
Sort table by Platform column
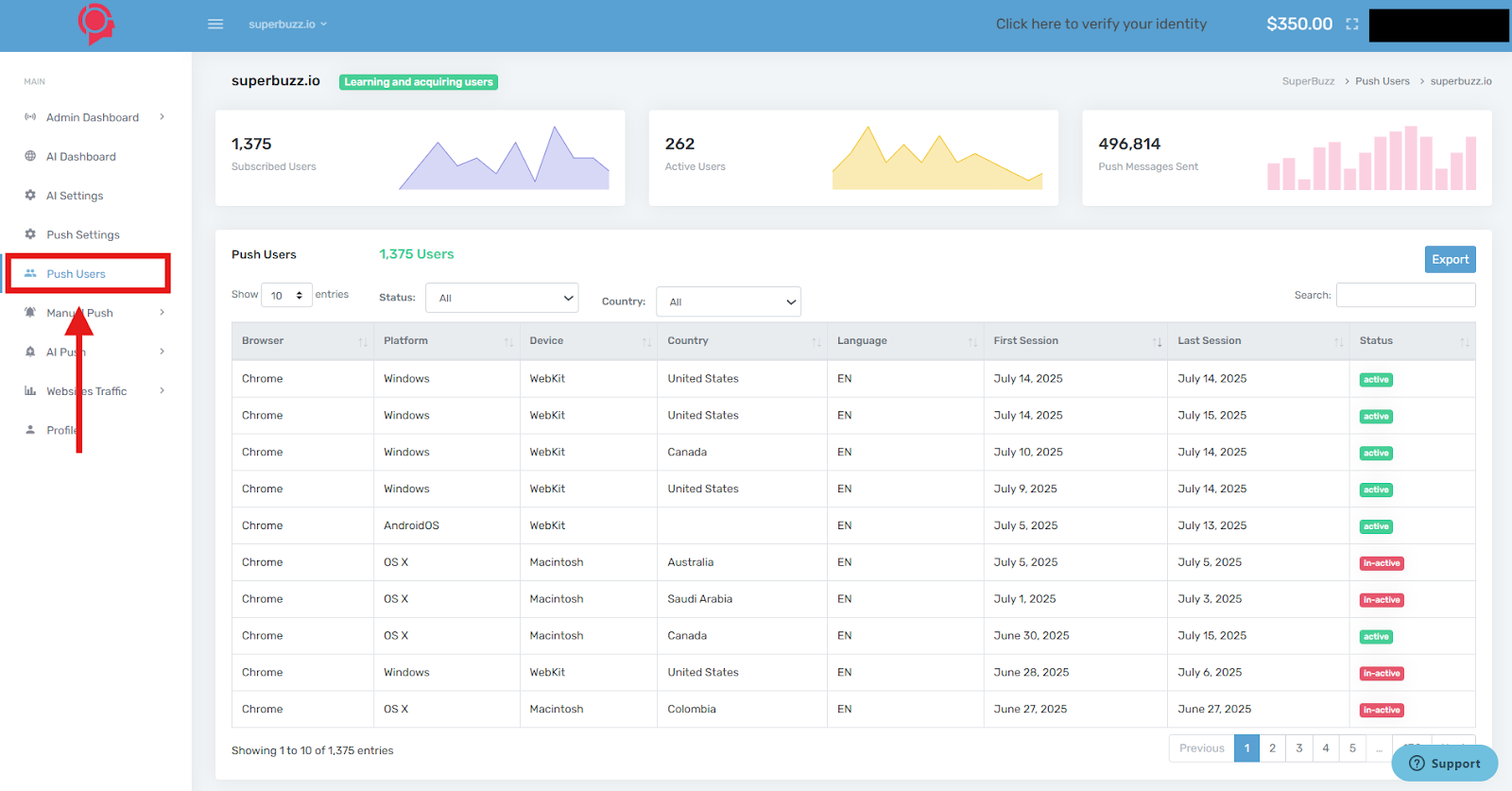tap(446, 341)
